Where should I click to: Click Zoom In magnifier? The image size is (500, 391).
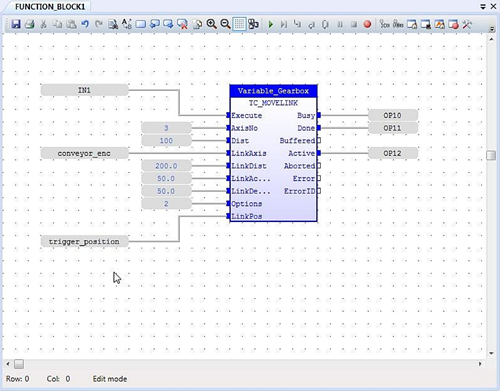point(211,24)
